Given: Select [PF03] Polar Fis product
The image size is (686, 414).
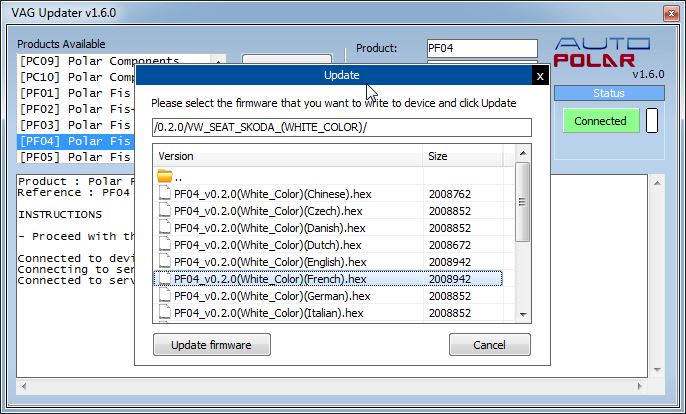Looking at the screenshot, I should (75, 125).
